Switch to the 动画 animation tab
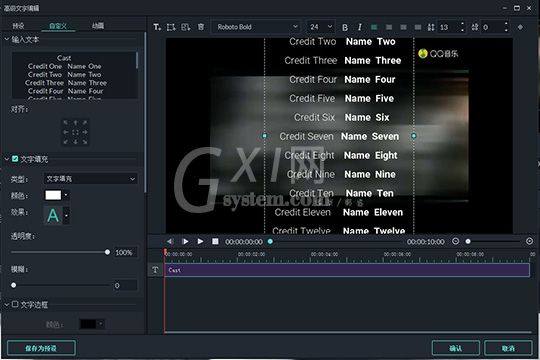 tap(98, 26)
